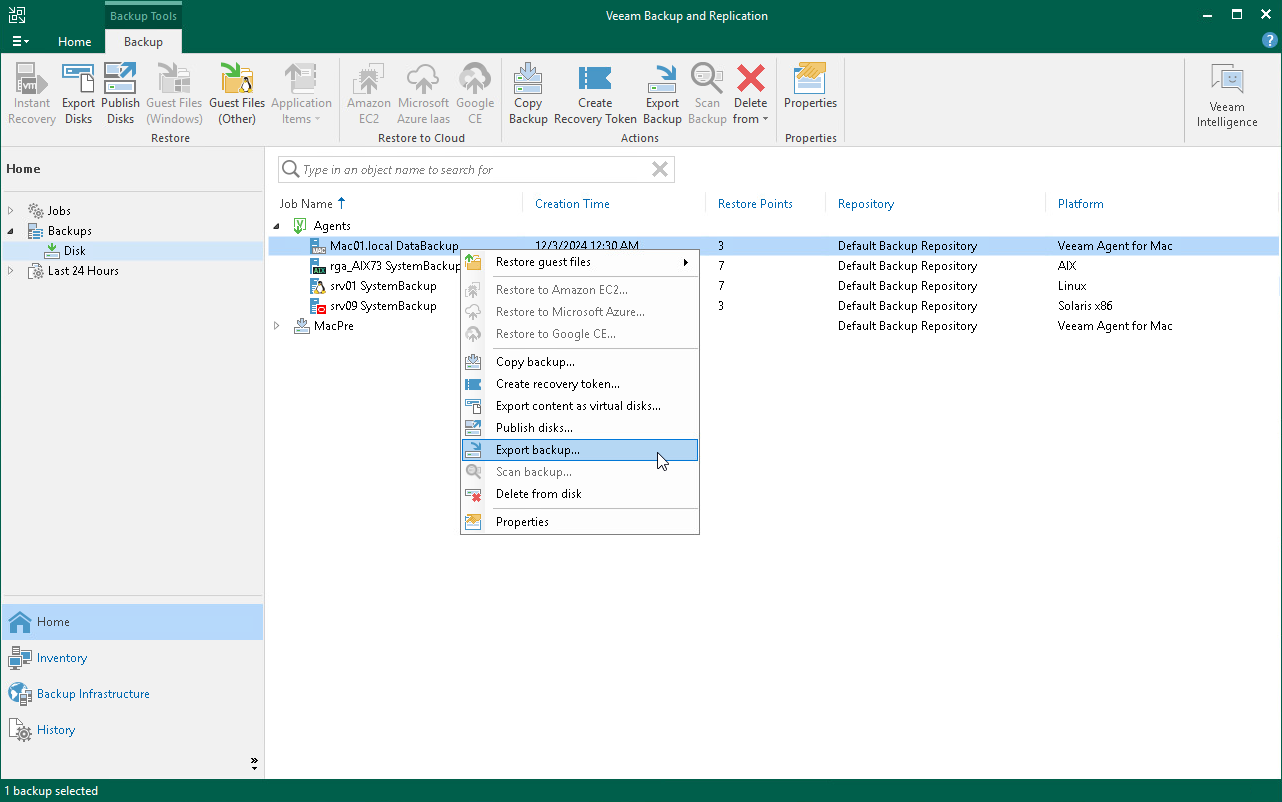Expand the MacPre backup node
Viewport: 1282px width, 802px height.
(x=277, y=325)
